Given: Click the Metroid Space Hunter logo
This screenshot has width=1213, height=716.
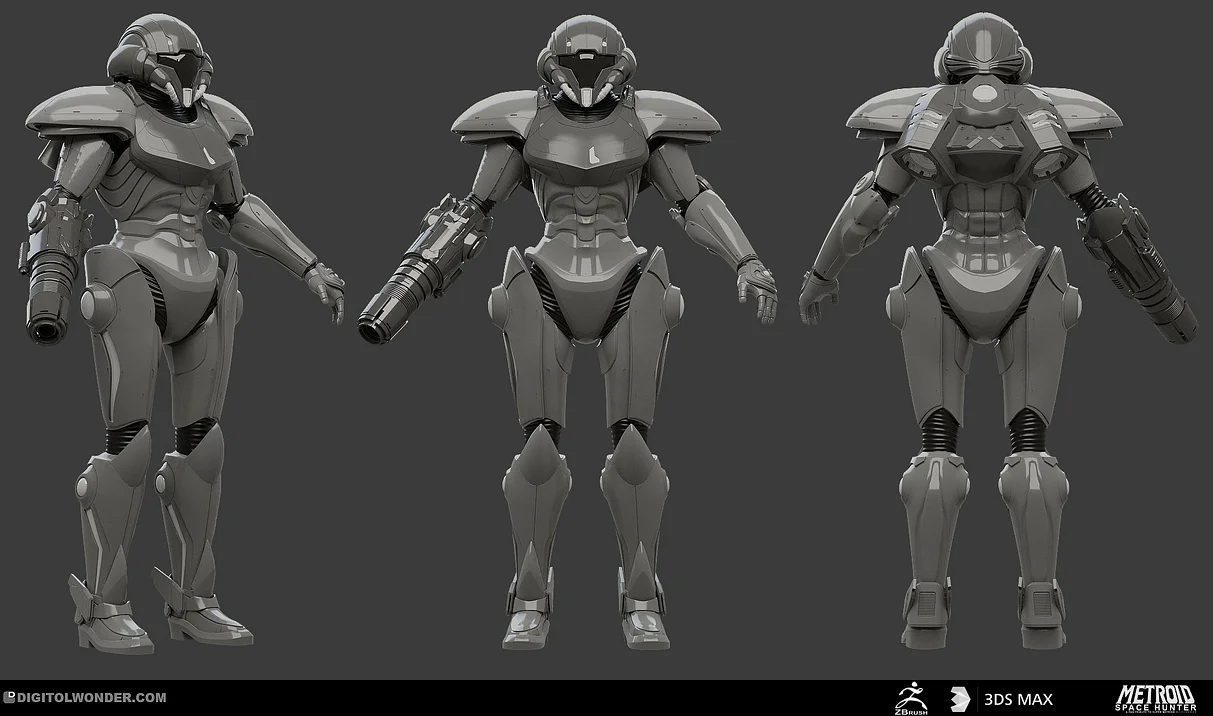Looking at the screenshot, I should click(1155, 698).
